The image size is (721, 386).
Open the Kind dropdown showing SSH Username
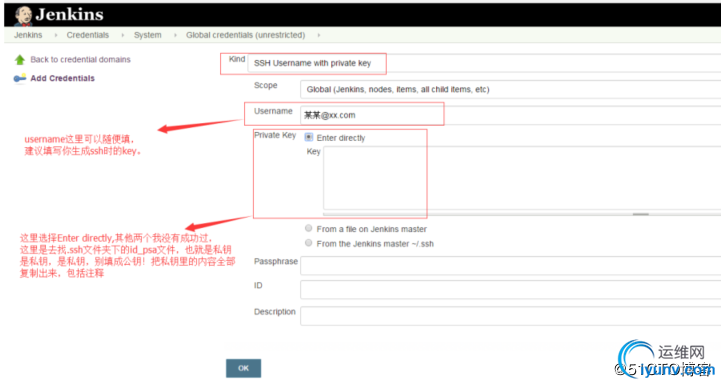[484, 63]
